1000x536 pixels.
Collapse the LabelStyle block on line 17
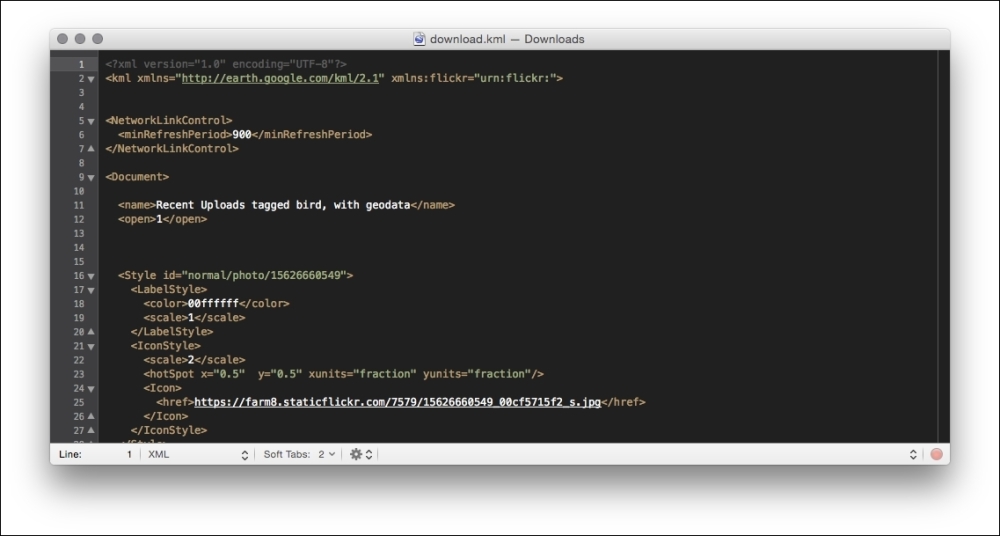[91, 290]
